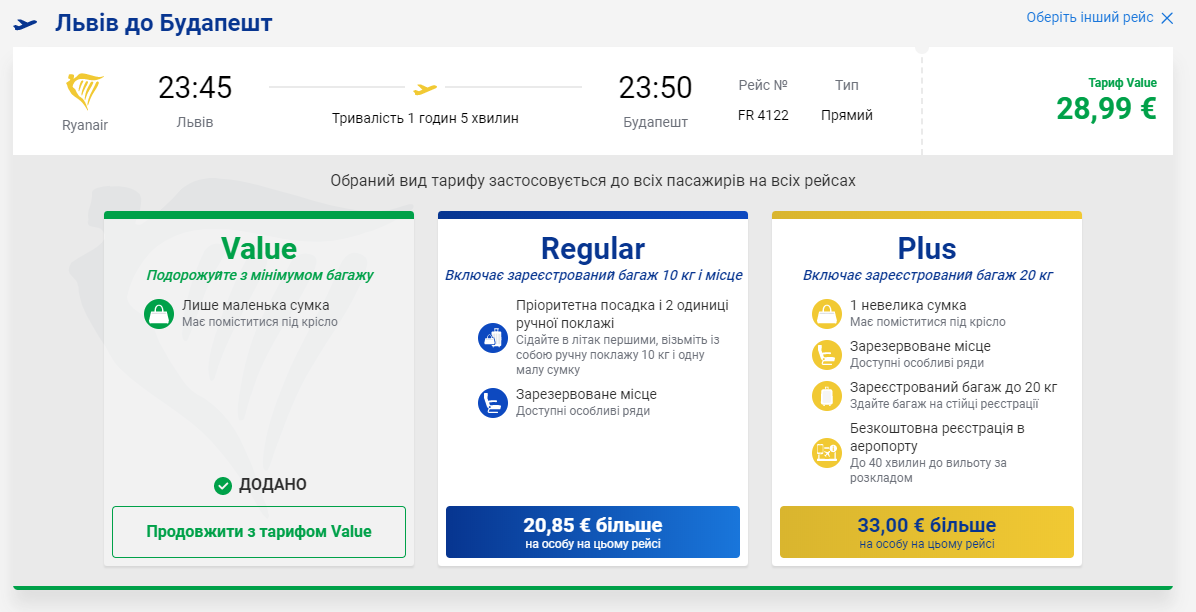The image size is (1196, 612).
Task: Click the departure city "Львів" under 23:45
Action: [x=195, y=122]
